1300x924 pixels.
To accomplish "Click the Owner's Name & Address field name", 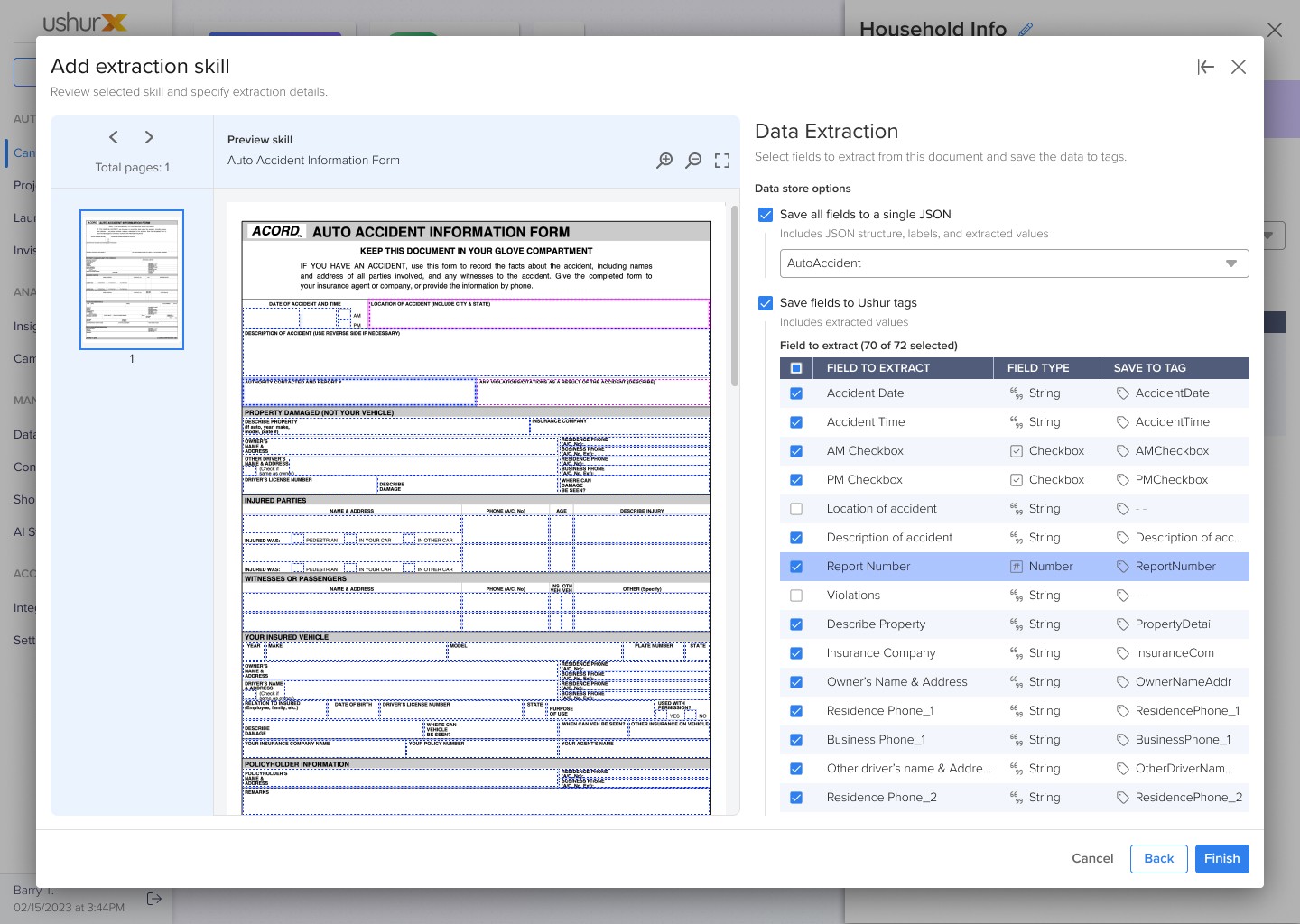I will pos(896,682).
